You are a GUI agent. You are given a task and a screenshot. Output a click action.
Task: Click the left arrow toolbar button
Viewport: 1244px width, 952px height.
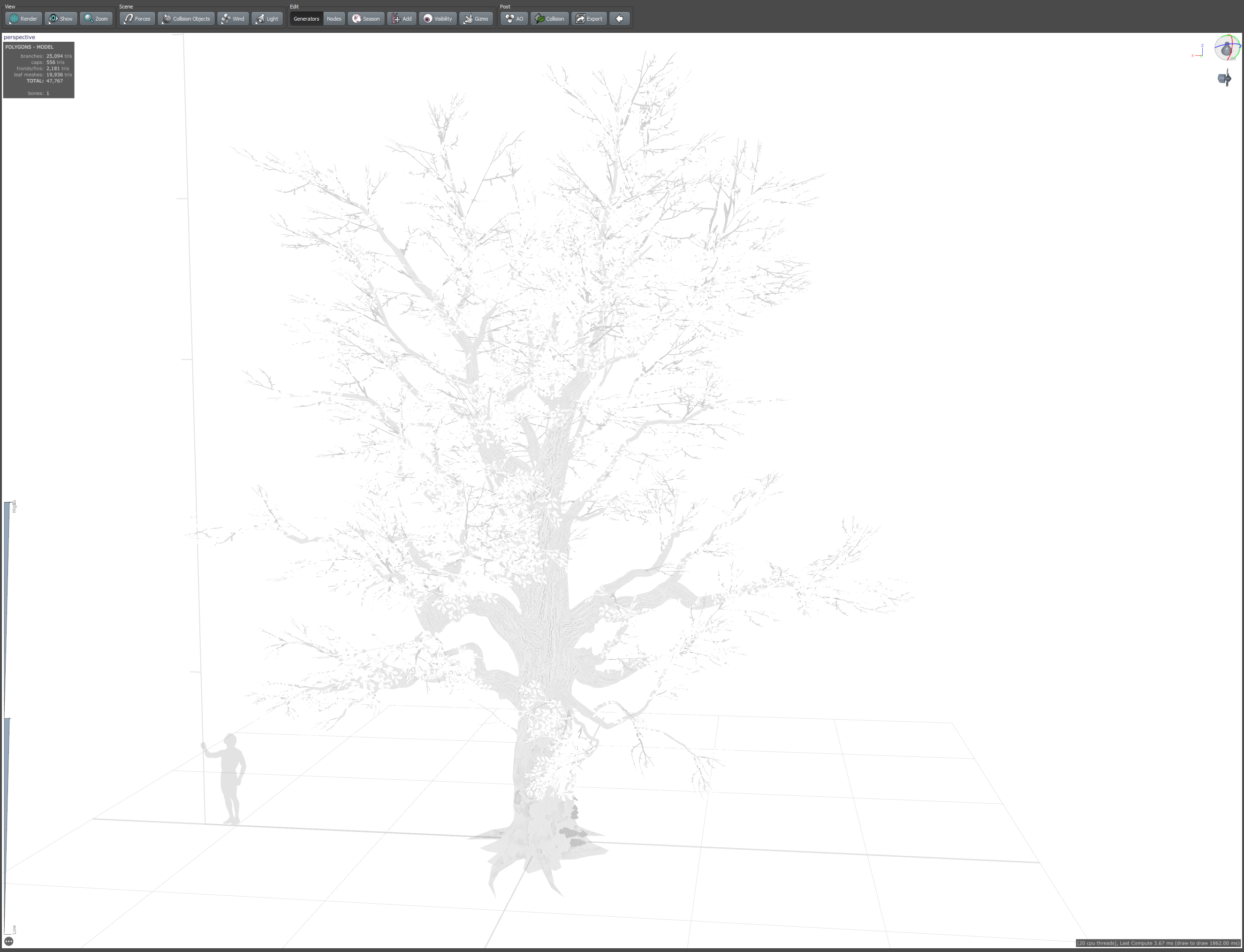pos(620,19)
